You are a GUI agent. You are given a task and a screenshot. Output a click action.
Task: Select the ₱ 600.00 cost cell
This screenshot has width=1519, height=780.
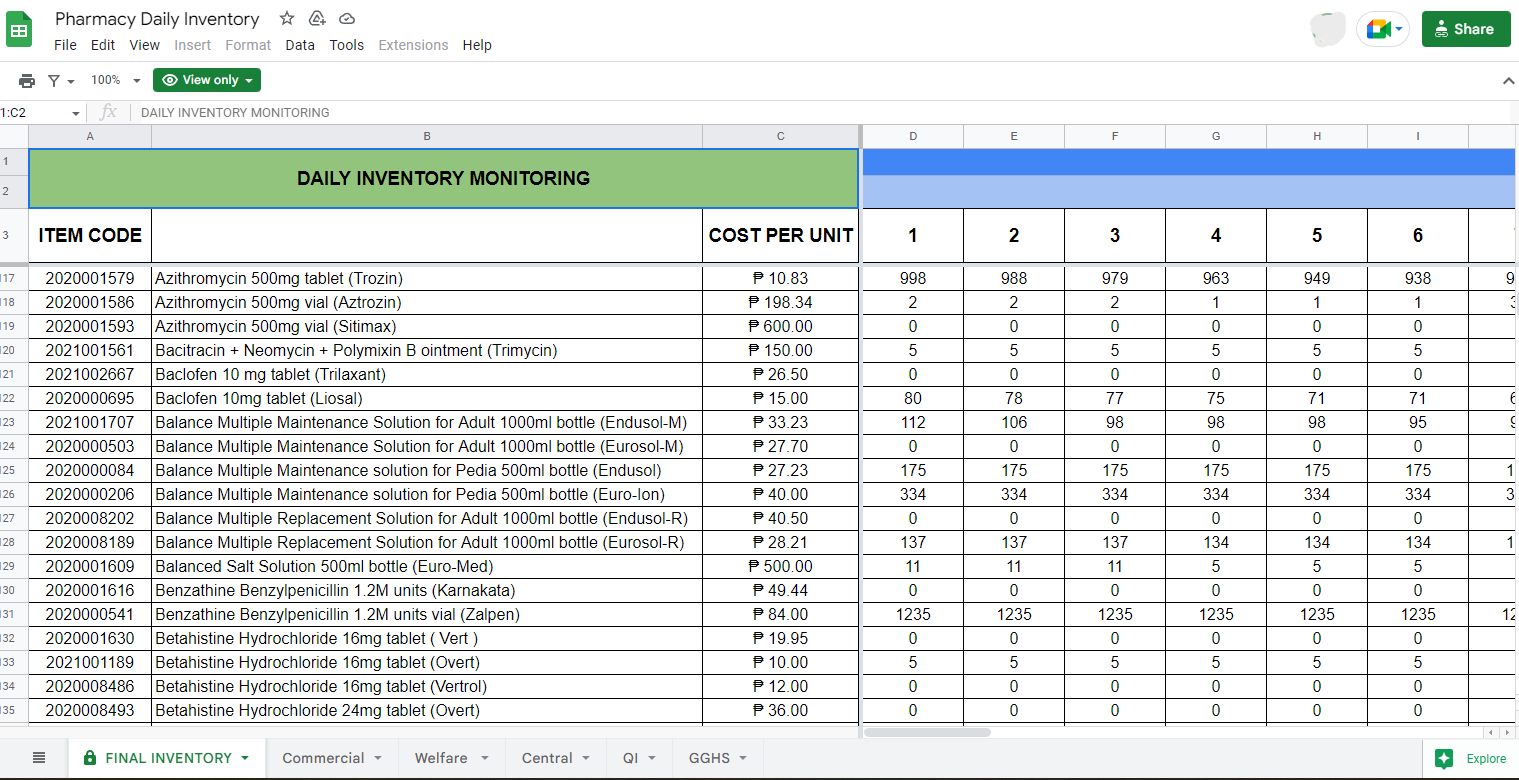click(x=781, y=326)
